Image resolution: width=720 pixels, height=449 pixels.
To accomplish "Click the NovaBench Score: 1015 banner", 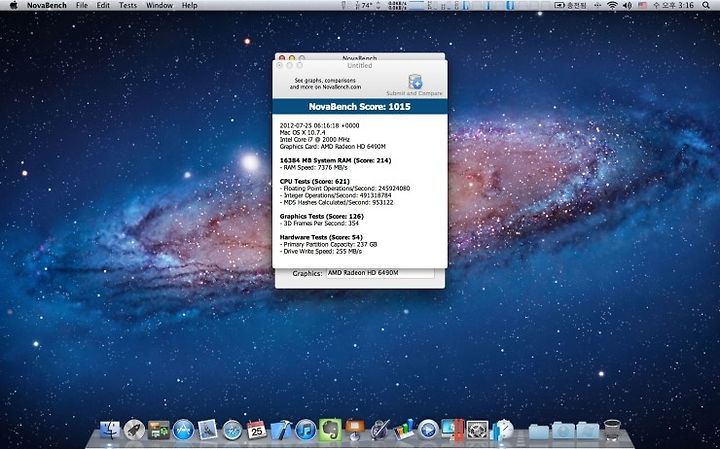I will coord(360,107).
